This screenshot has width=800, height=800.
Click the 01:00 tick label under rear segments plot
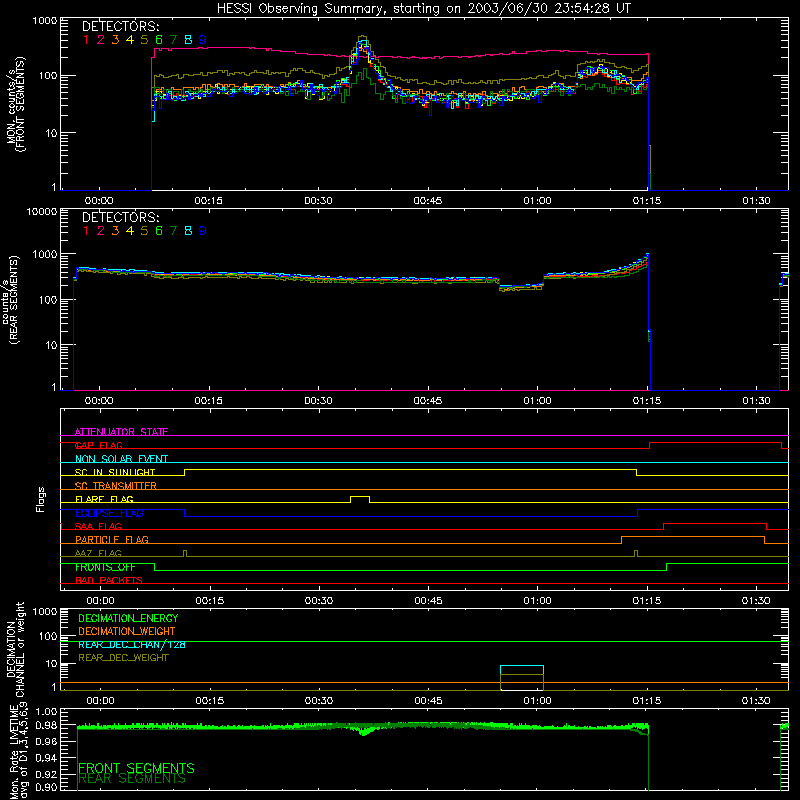pyautogui.click(x=537, y=401)
